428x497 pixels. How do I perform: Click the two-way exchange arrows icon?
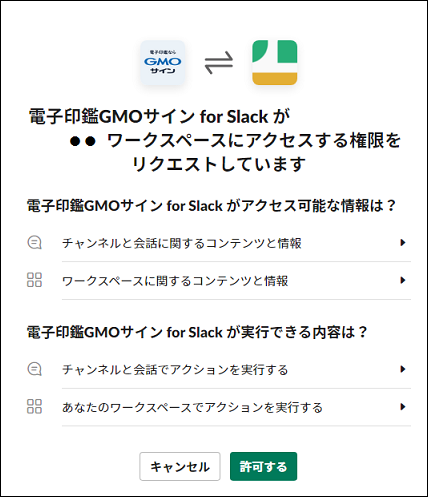coord(219,62)
